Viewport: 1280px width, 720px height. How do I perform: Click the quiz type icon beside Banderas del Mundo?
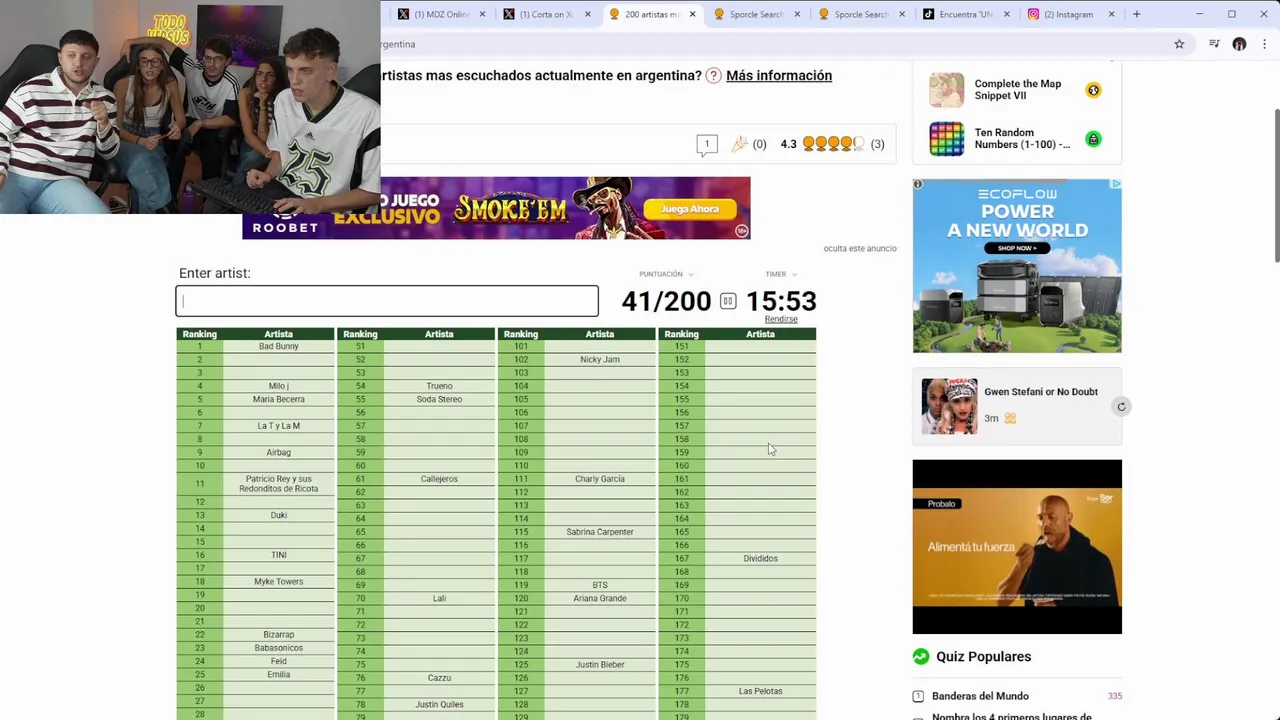tap(918, 696)
